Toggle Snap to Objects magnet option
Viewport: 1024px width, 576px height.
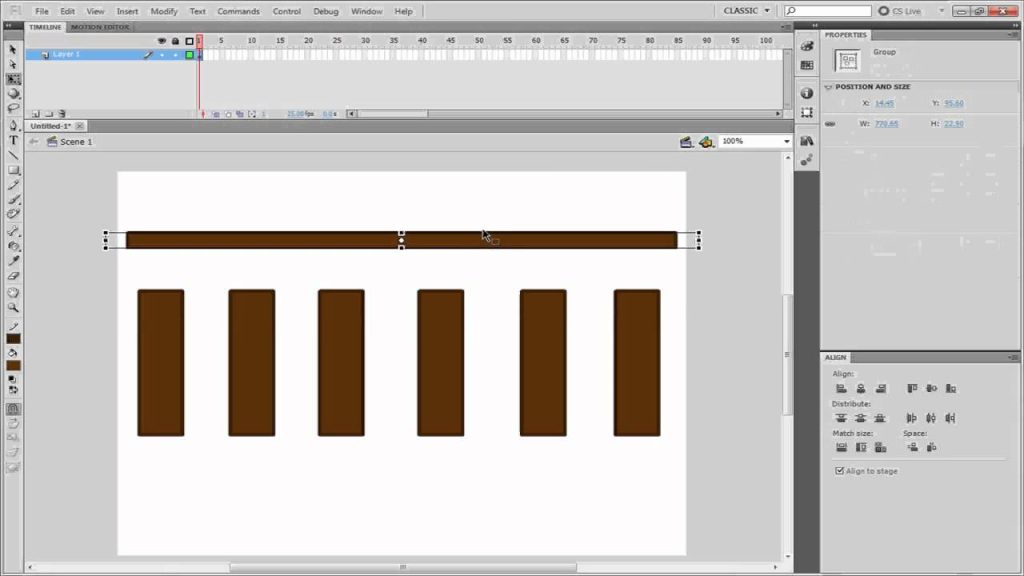[x=13, y=409]
